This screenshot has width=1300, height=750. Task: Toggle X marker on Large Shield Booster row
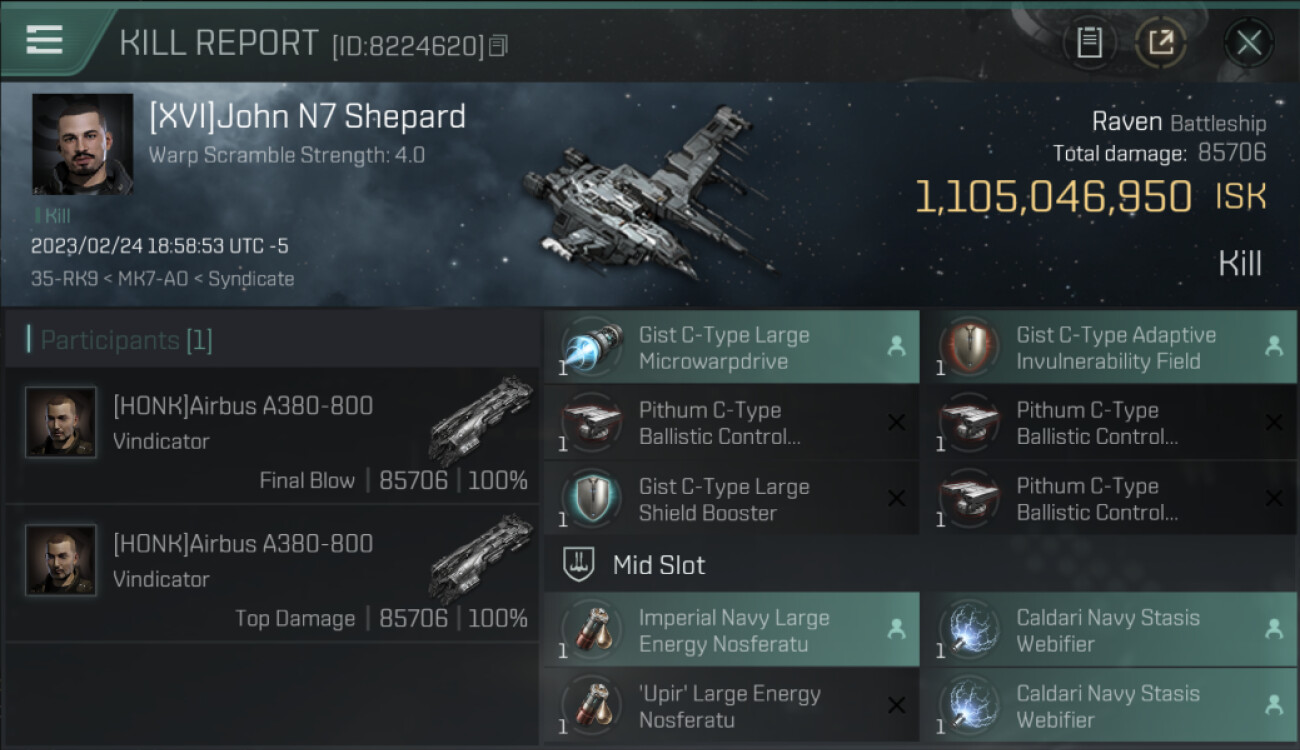click(896, 498)
